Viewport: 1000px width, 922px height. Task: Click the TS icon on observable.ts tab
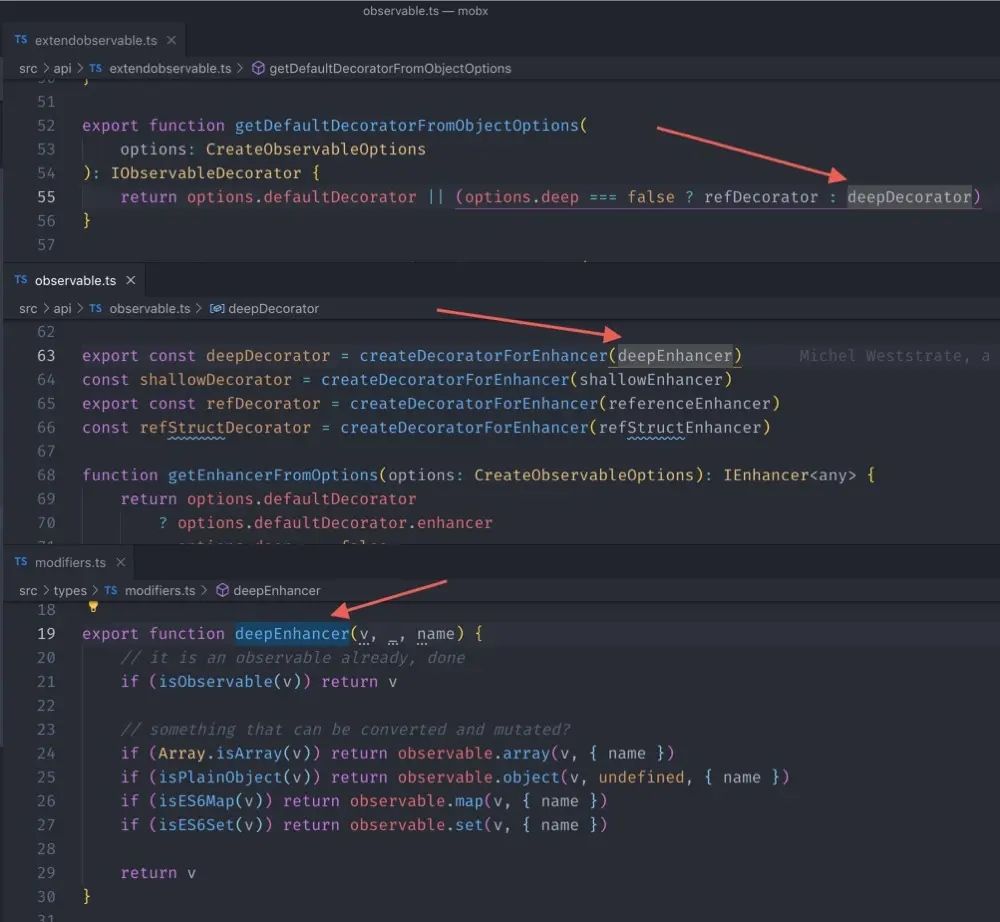[x=23, y=280]
